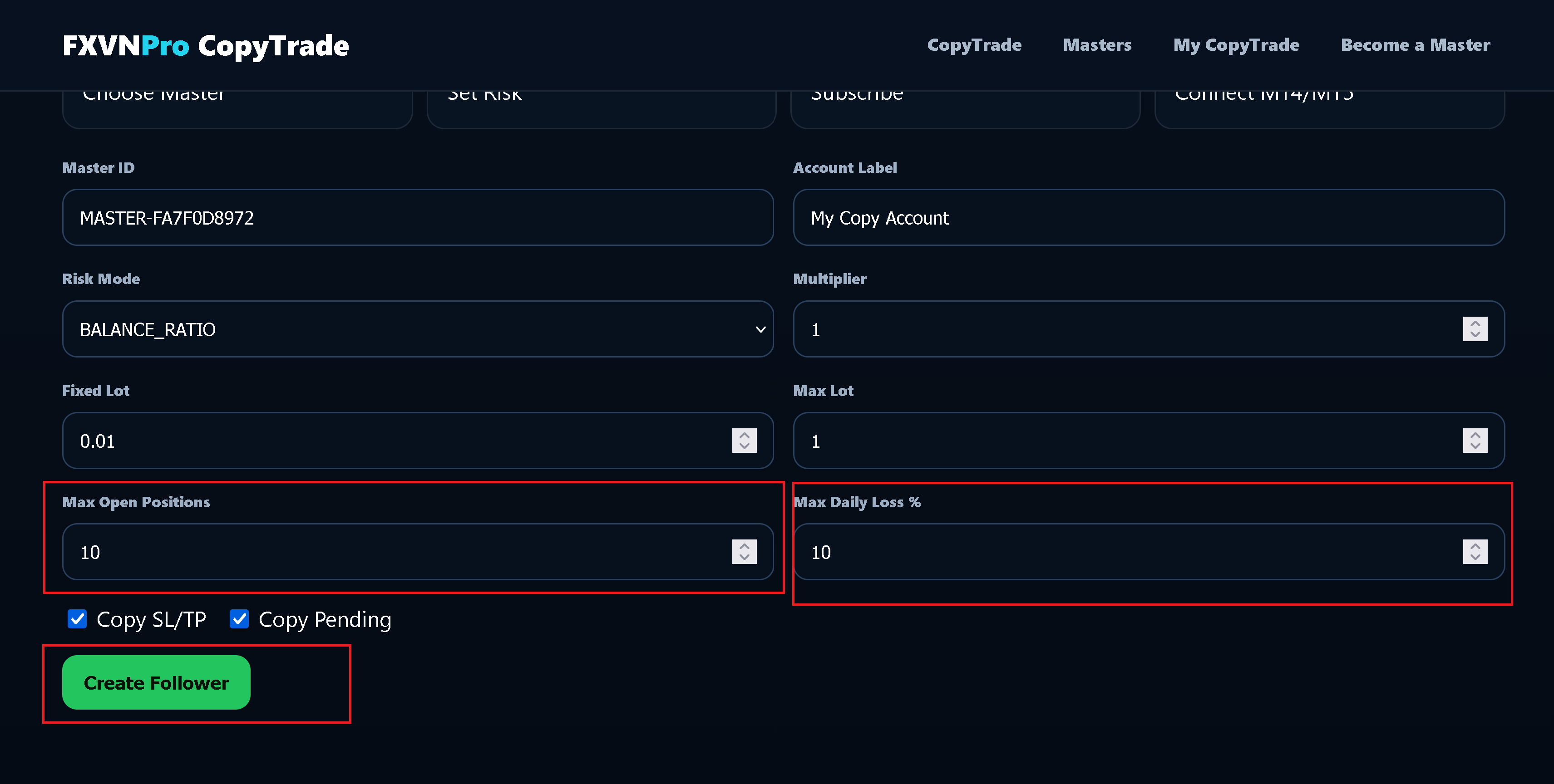This screenshot has width=1554, height=784.
Task: Open the Risk Mode BALANCE_RATIO dropdown
Action: tap(418, 328)
